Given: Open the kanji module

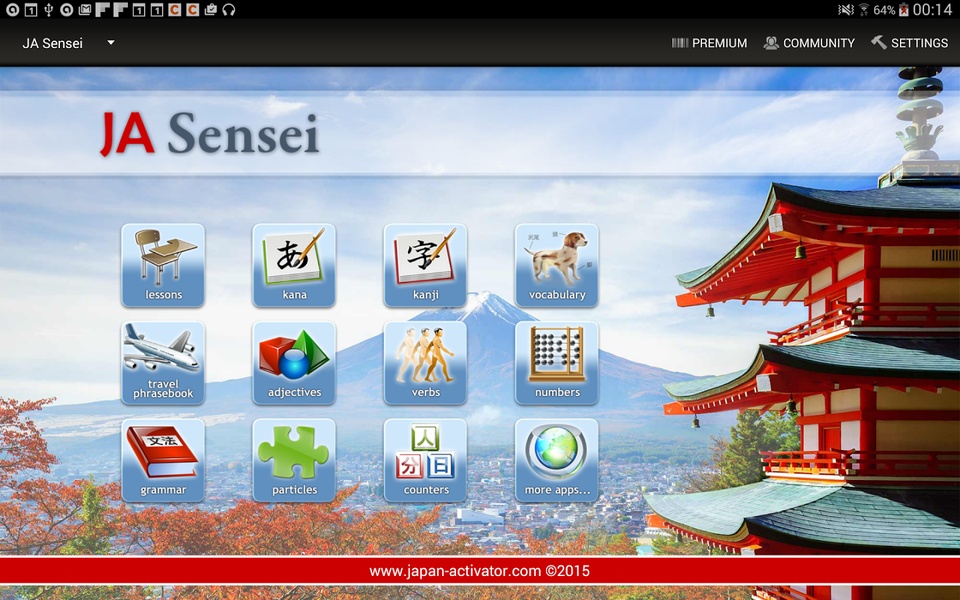Looking at the screenshot, I should coord(426,265).
